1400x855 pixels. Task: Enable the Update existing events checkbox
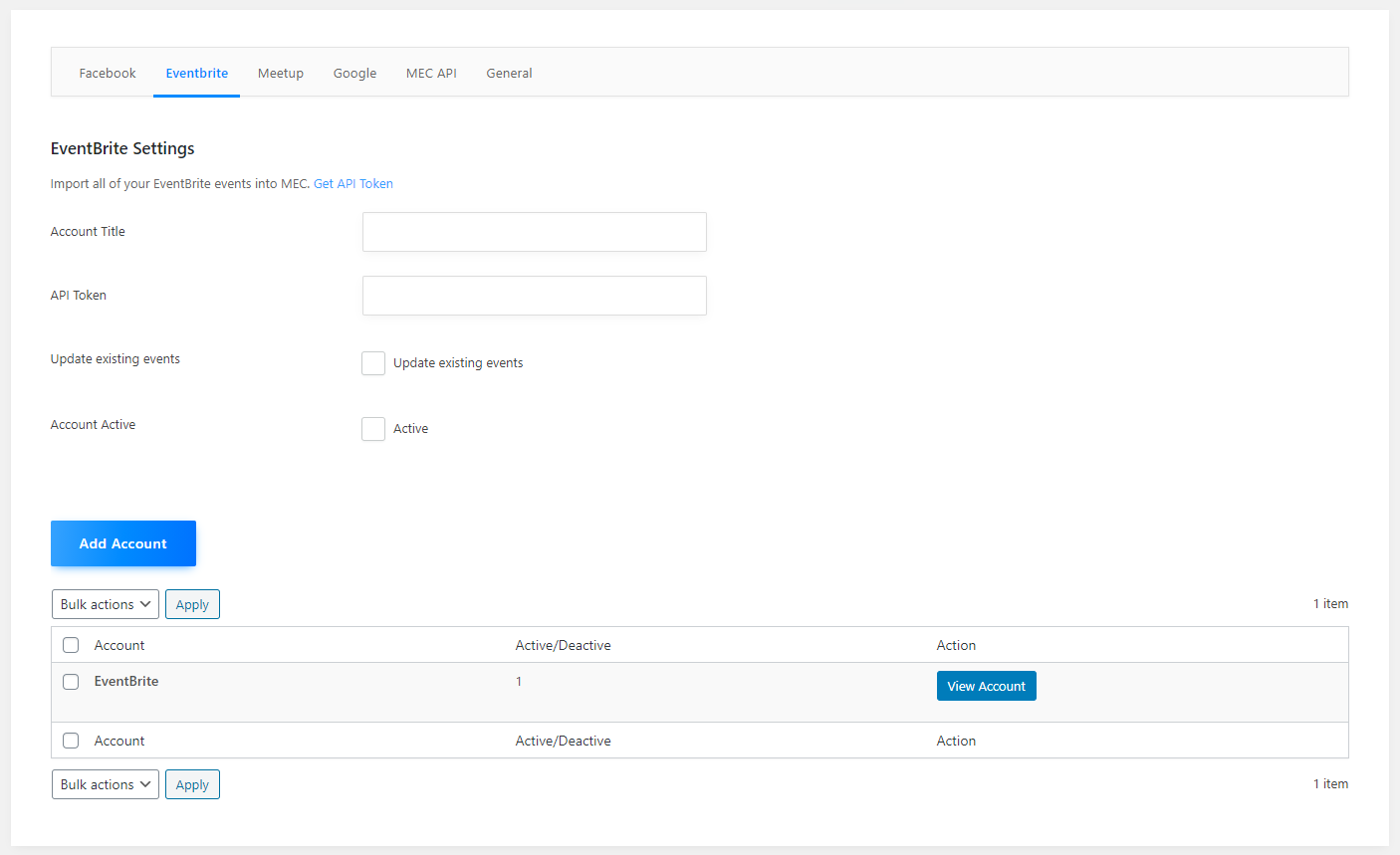tap(373, 363)
